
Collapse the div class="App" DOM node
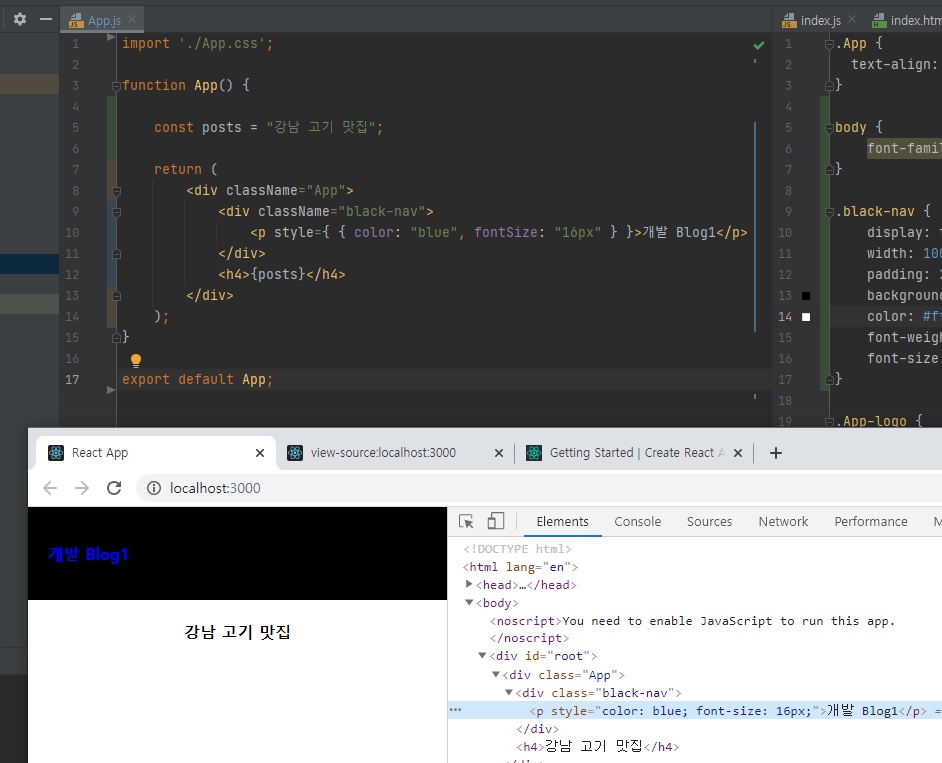[496, 675]
